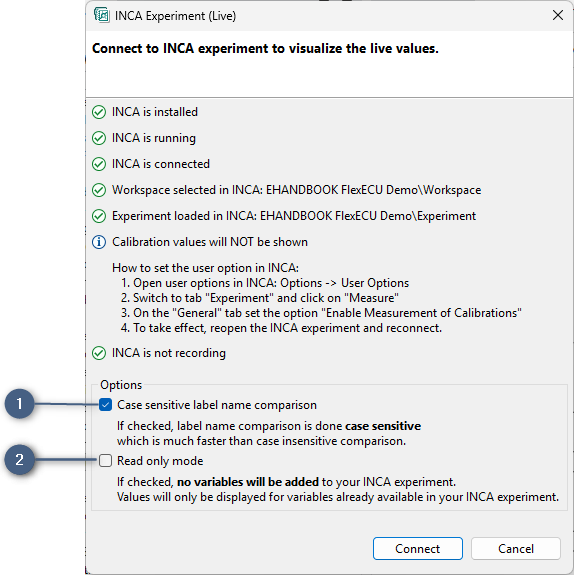
Task: Click the green check beside INCA is installed
Action: tap(99, 112)
